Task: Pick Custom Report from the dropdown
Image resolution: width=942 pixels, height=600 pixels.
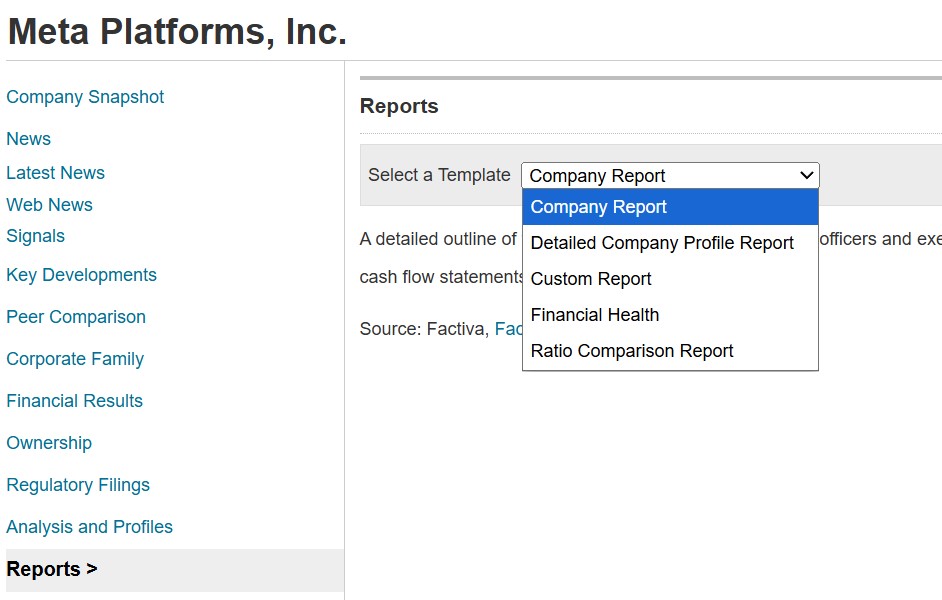Action: tap(590, 279)
